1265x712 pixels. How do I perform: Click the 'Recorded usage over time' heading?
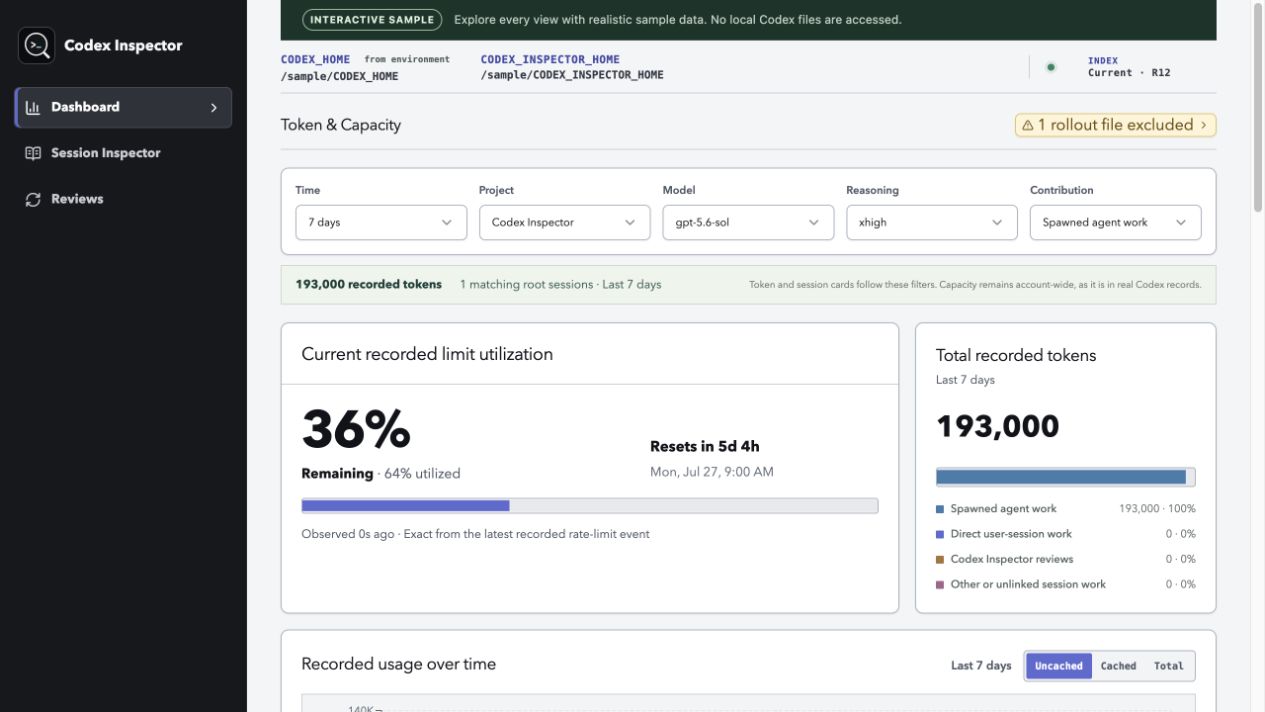click(x=398, y=664)
